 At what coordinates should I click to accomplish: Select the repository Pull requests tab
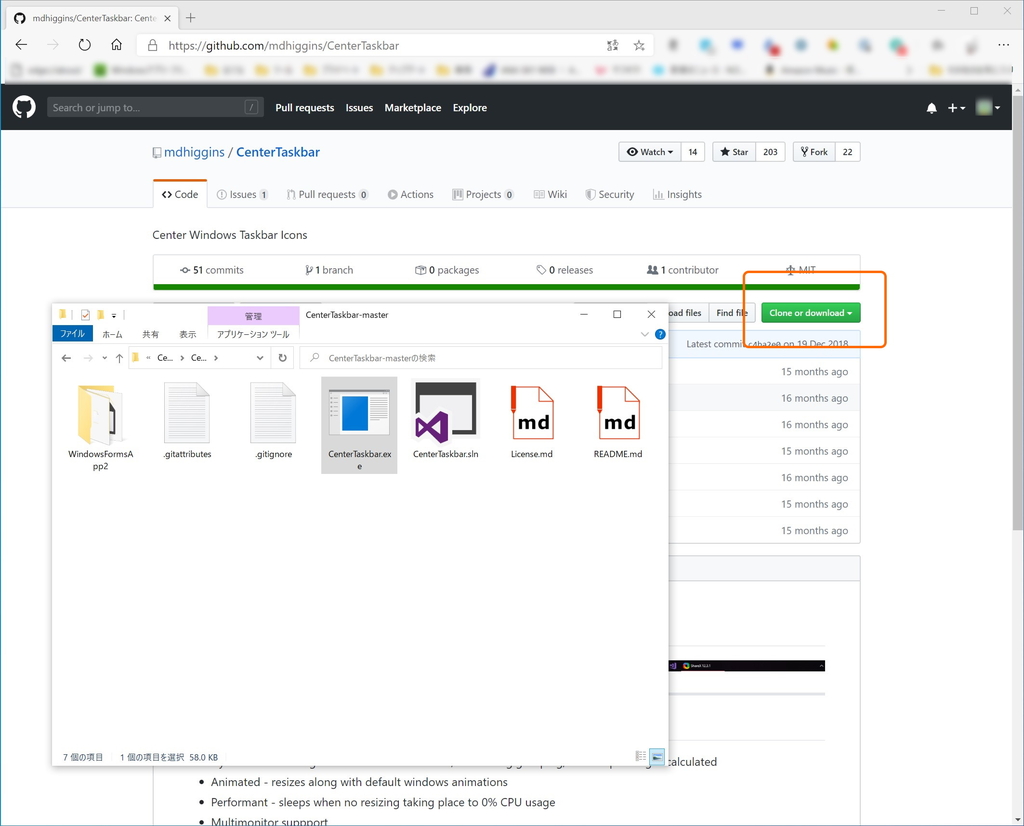327,195
